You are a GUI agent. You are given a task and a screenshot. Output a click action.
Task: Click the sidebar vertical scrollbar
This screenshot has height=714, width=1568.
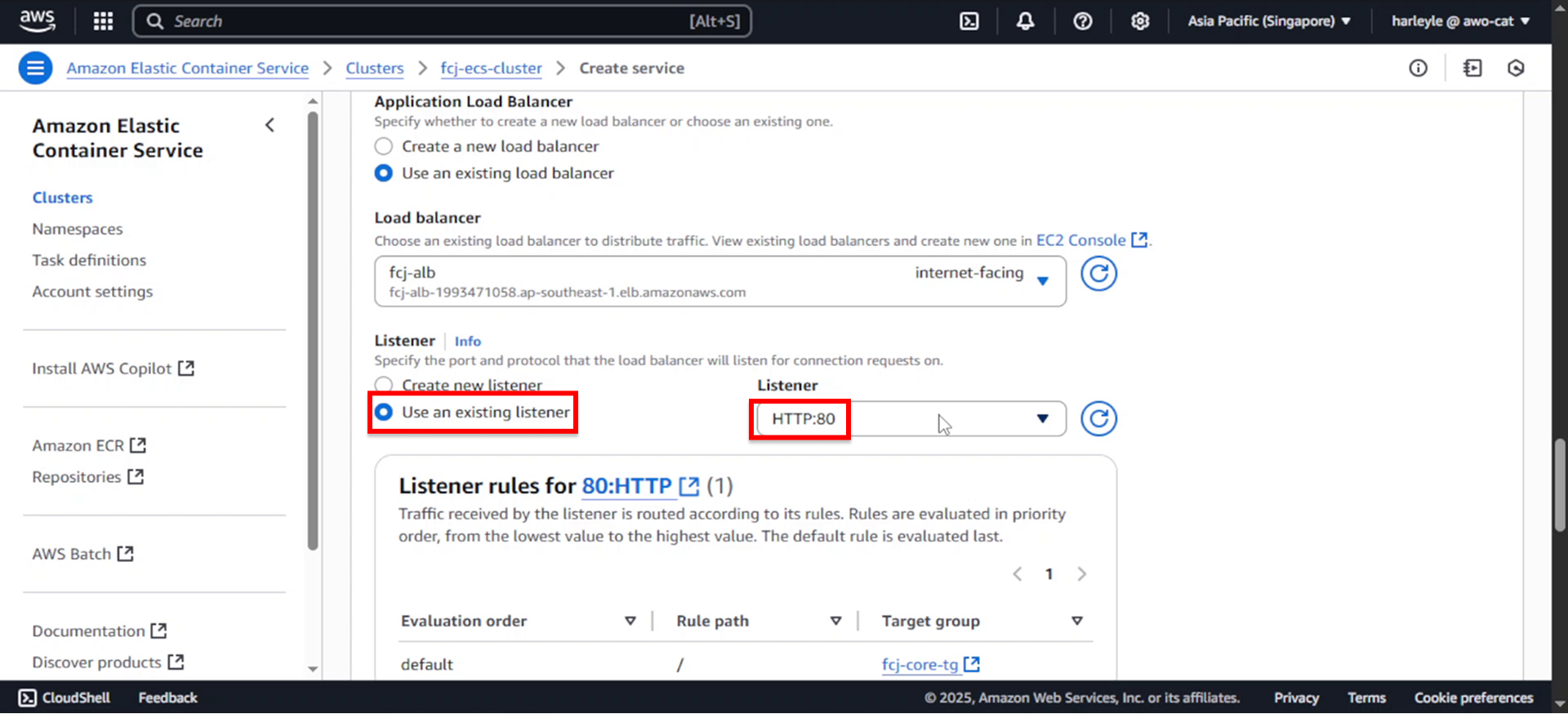click(313, 330)
